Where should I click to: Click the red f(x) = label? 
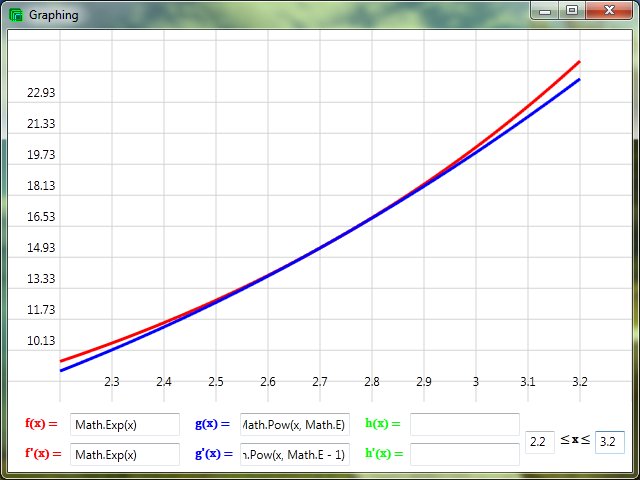coord(41,424)
